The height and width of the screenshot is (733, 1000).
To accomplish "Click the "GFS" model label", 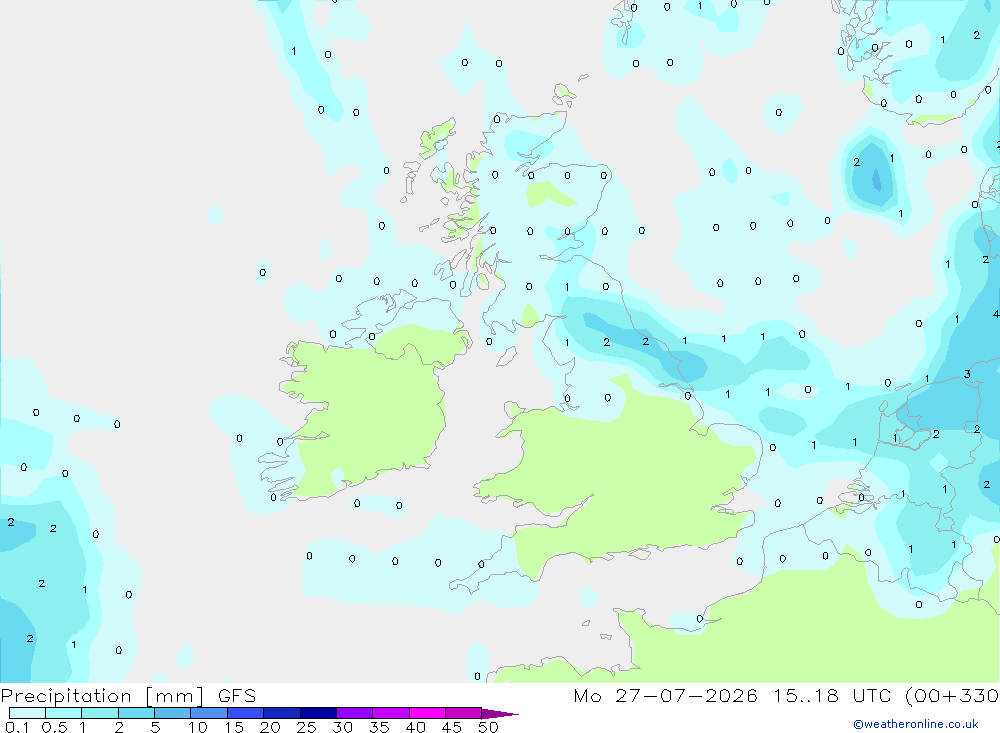I will tap(237, 695).
